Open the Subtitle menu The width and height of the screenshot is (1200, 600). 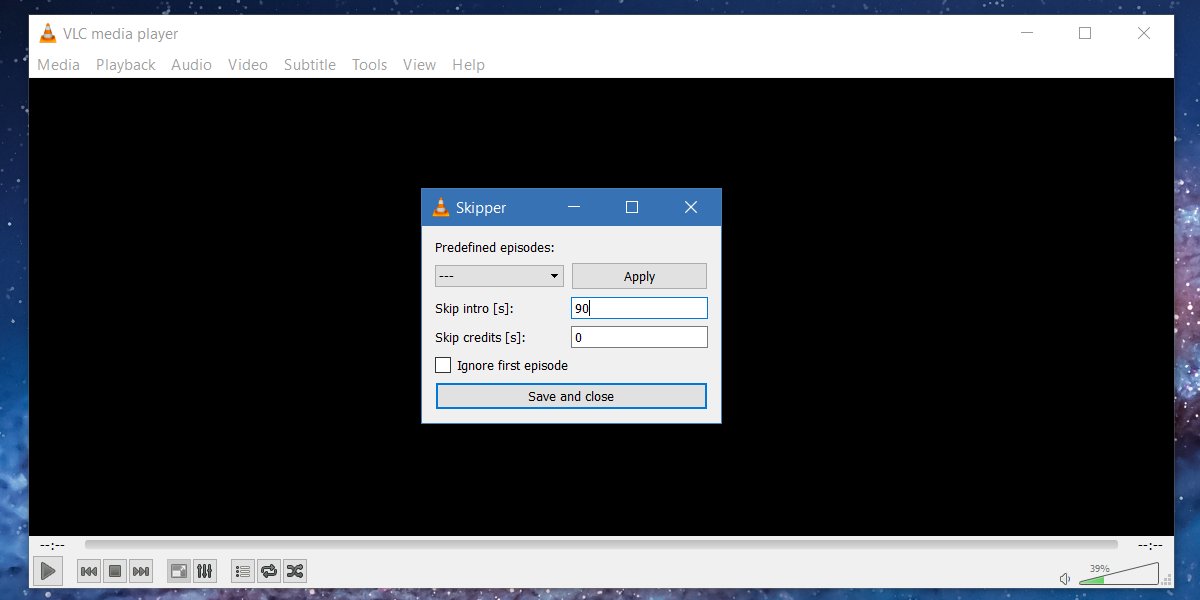(x=310, y=65)
